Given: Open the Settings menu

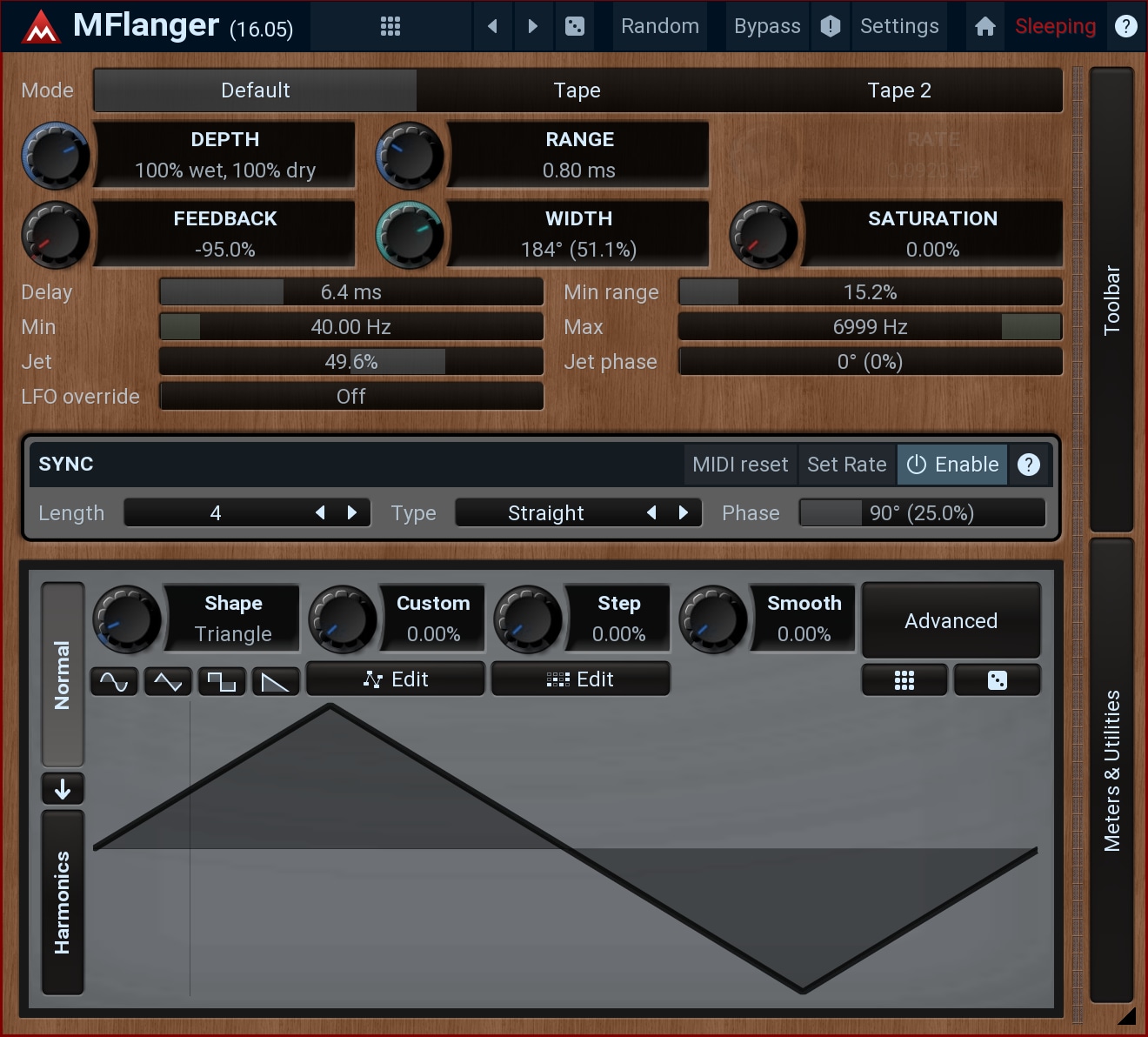Looking at the screenshot, I should tap(899, 26).
